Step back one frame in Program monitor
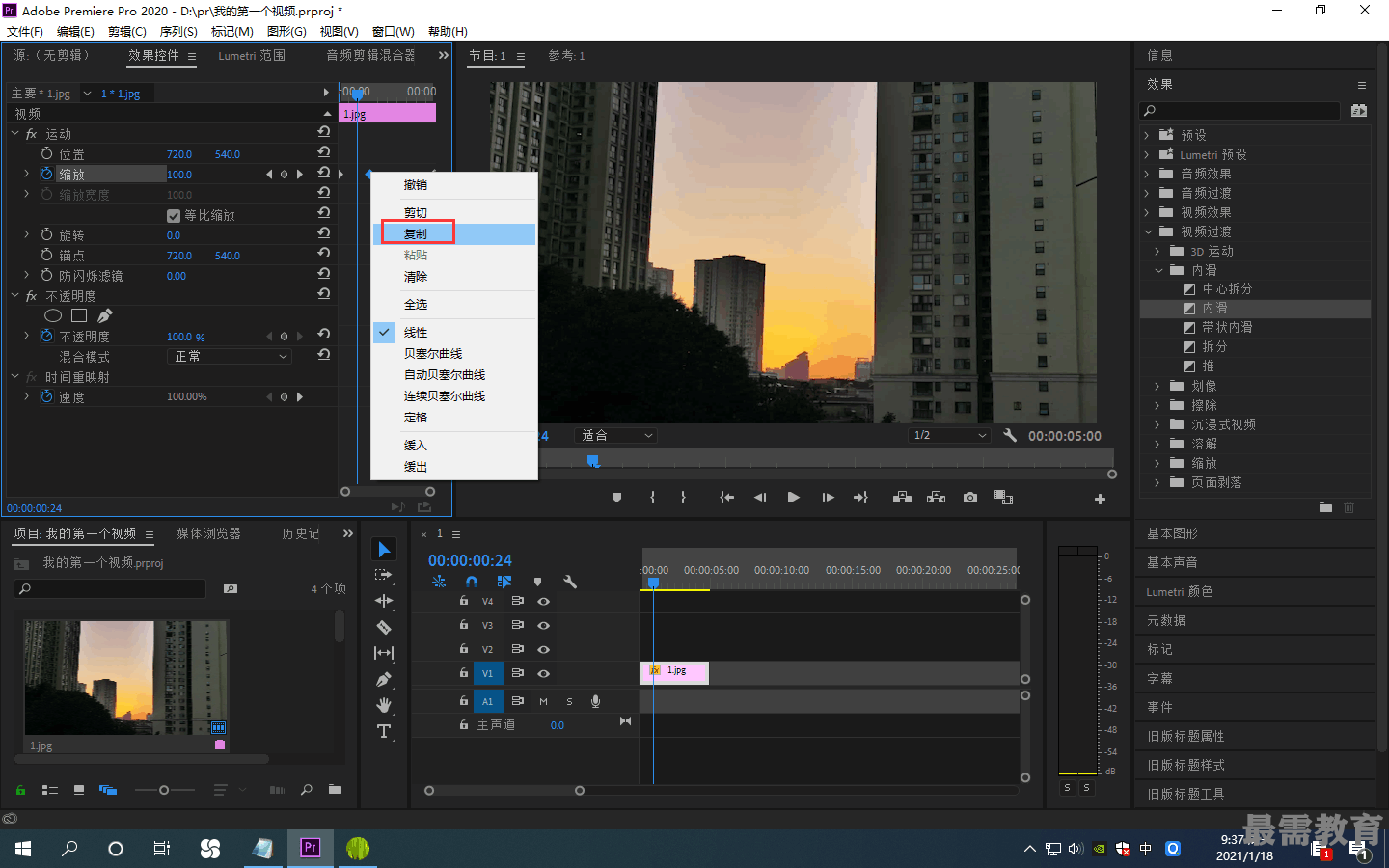 (x=760, y=498)
